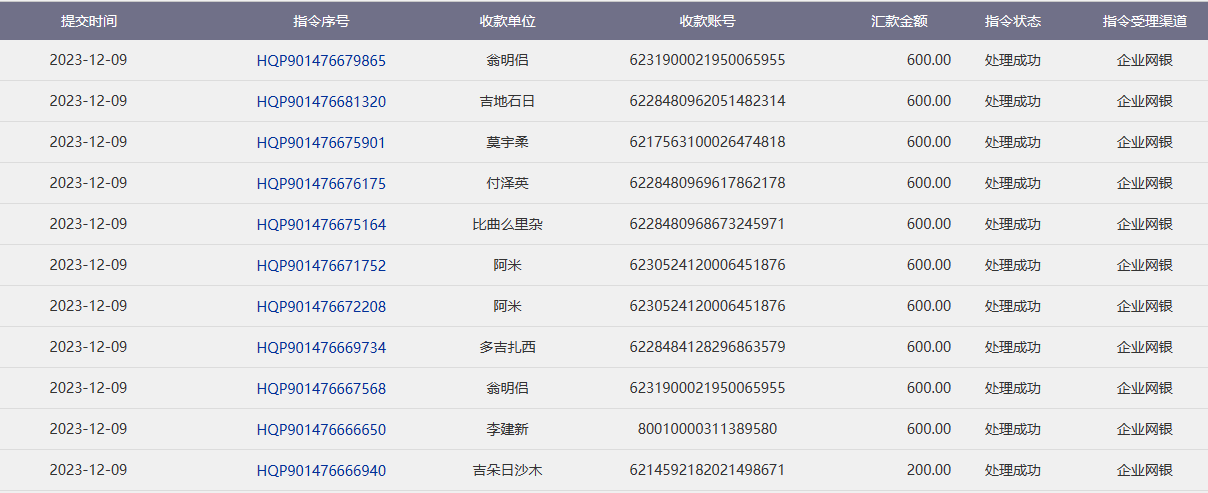1208x493 pixels.
Task: Select the 收款账号 column header
Action: pyautogui.click(x=707, y=21)
